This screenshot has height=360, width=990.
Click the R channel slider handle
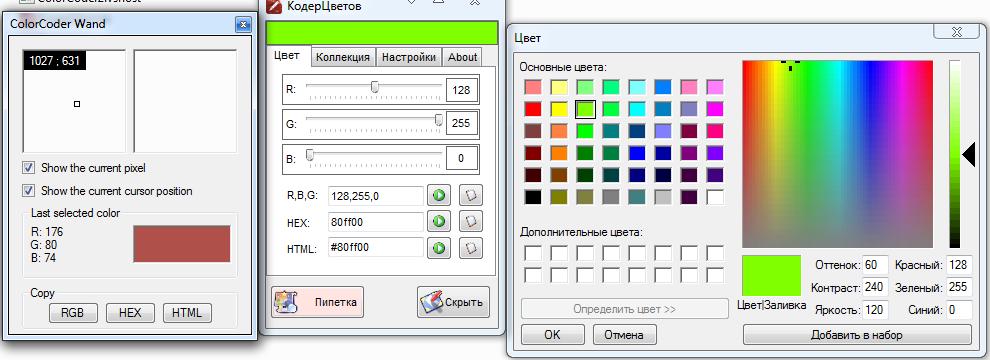(x=374, y=87)
